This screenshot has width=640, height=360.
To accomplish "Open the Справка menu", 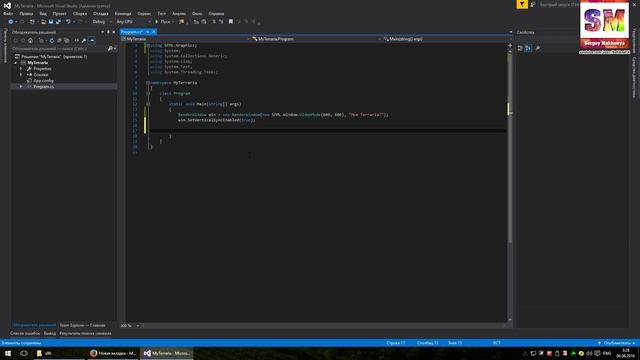I will 216,13.
